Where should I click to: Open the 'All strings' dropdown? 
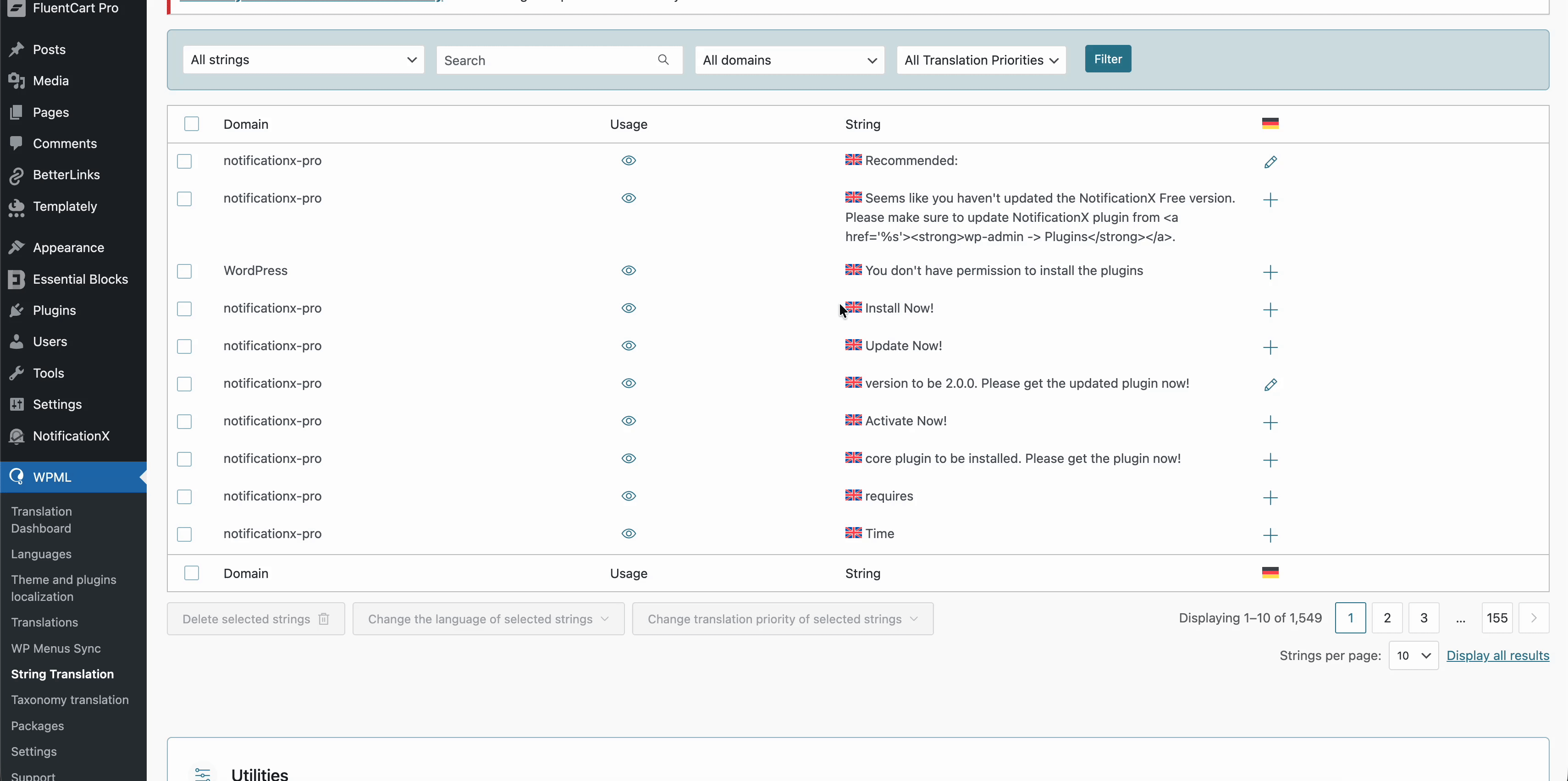(303, 60)
